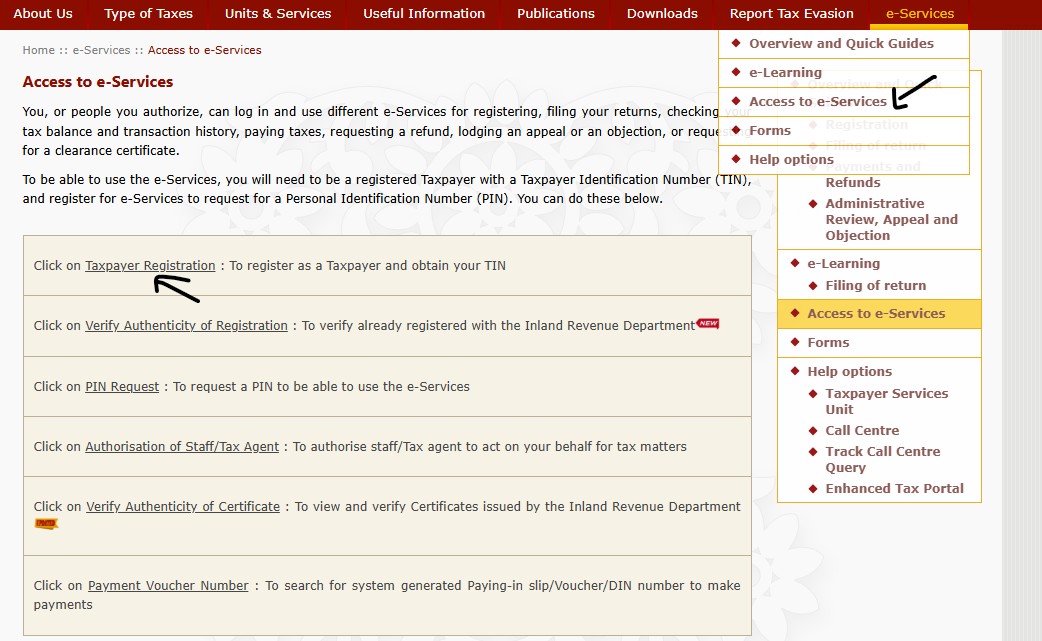Open the Type of Taxes menu
The height and width of the screenshot is (641, 1042).
click(148, 14)
